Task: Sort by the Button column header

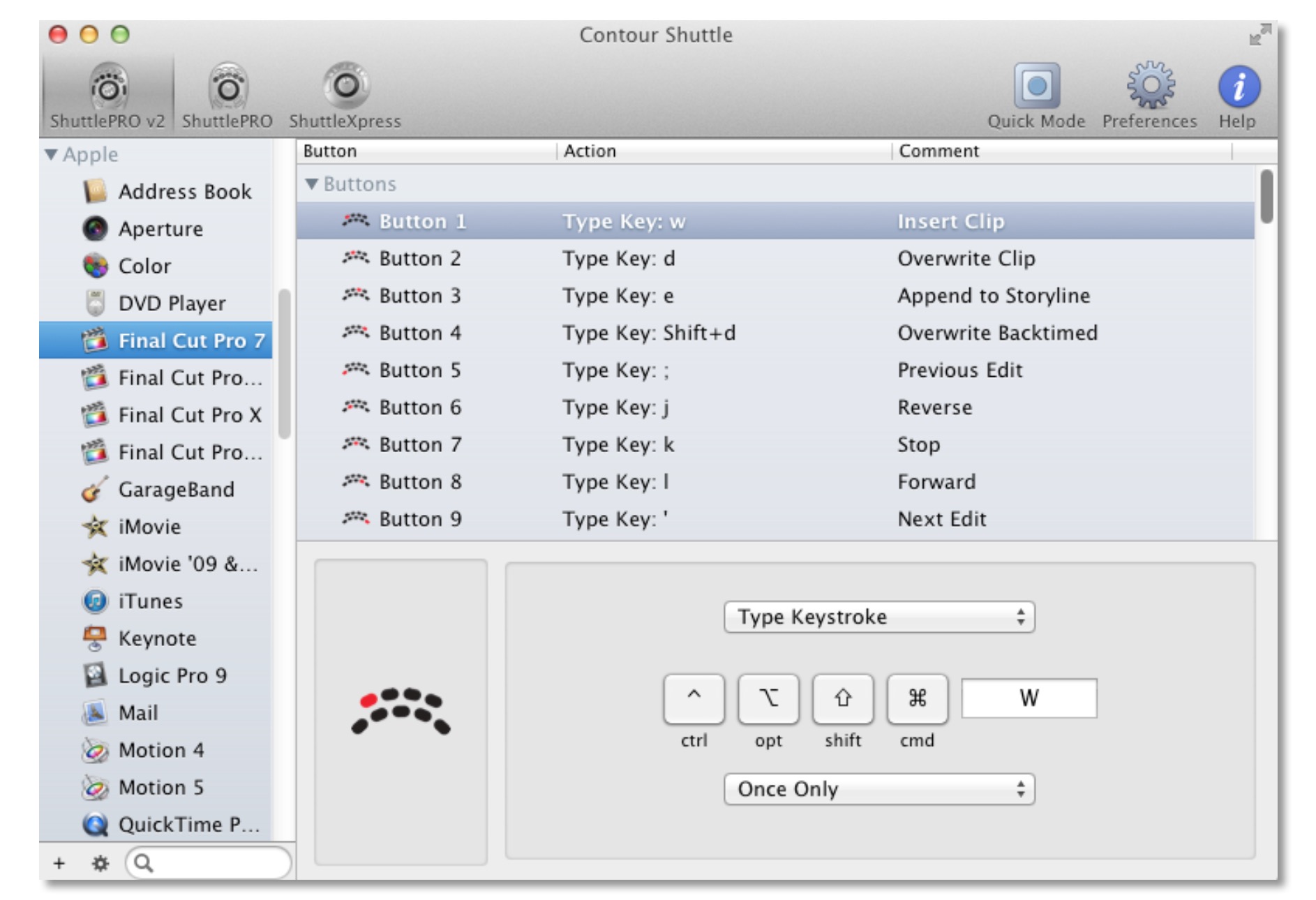Action: click(x=427, y=151)
